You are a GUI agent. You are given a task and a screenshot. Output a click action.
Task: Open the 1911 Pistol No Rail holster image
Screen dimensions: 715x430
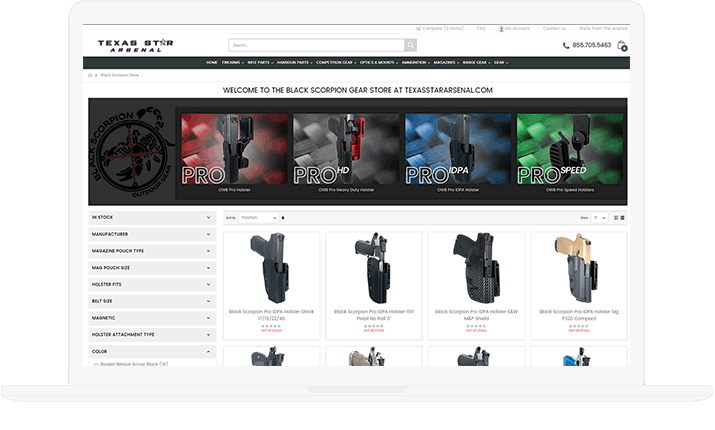coord(374,269)
